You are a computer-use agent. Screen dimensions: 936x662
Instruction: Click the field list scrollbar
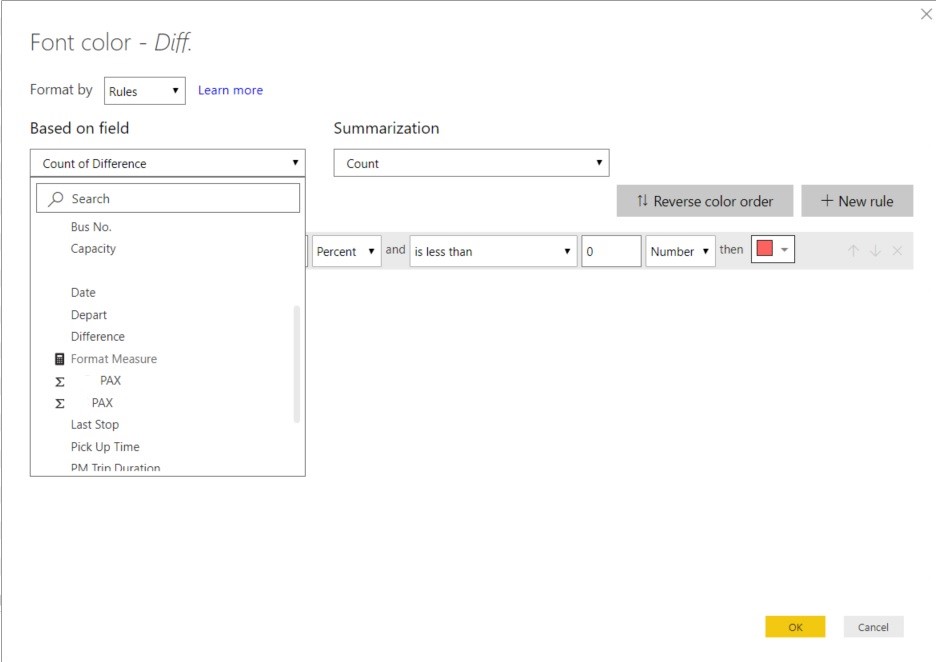coord(296,364)
